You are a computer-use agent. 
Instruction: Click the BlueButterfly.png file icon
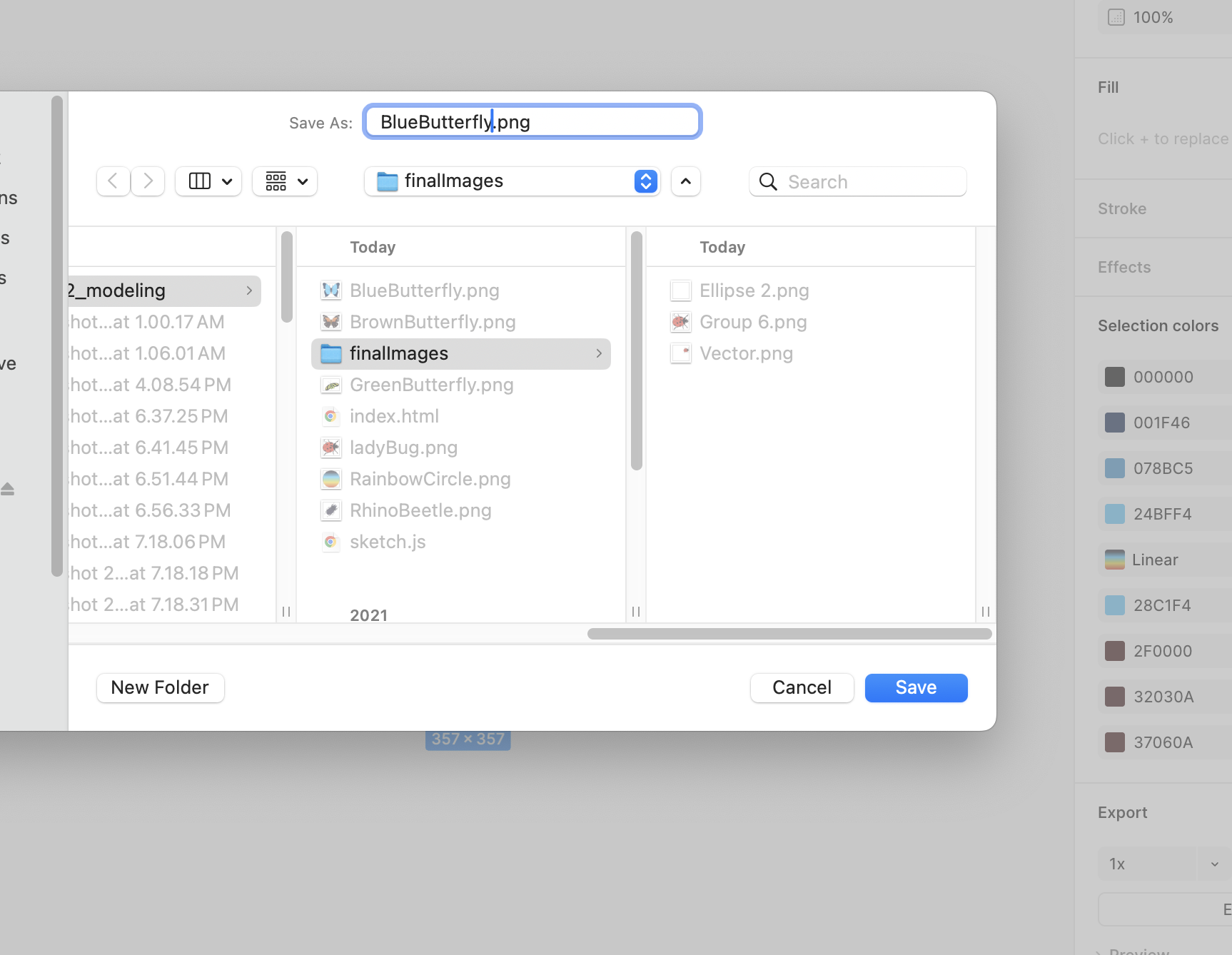click(331, 290)
